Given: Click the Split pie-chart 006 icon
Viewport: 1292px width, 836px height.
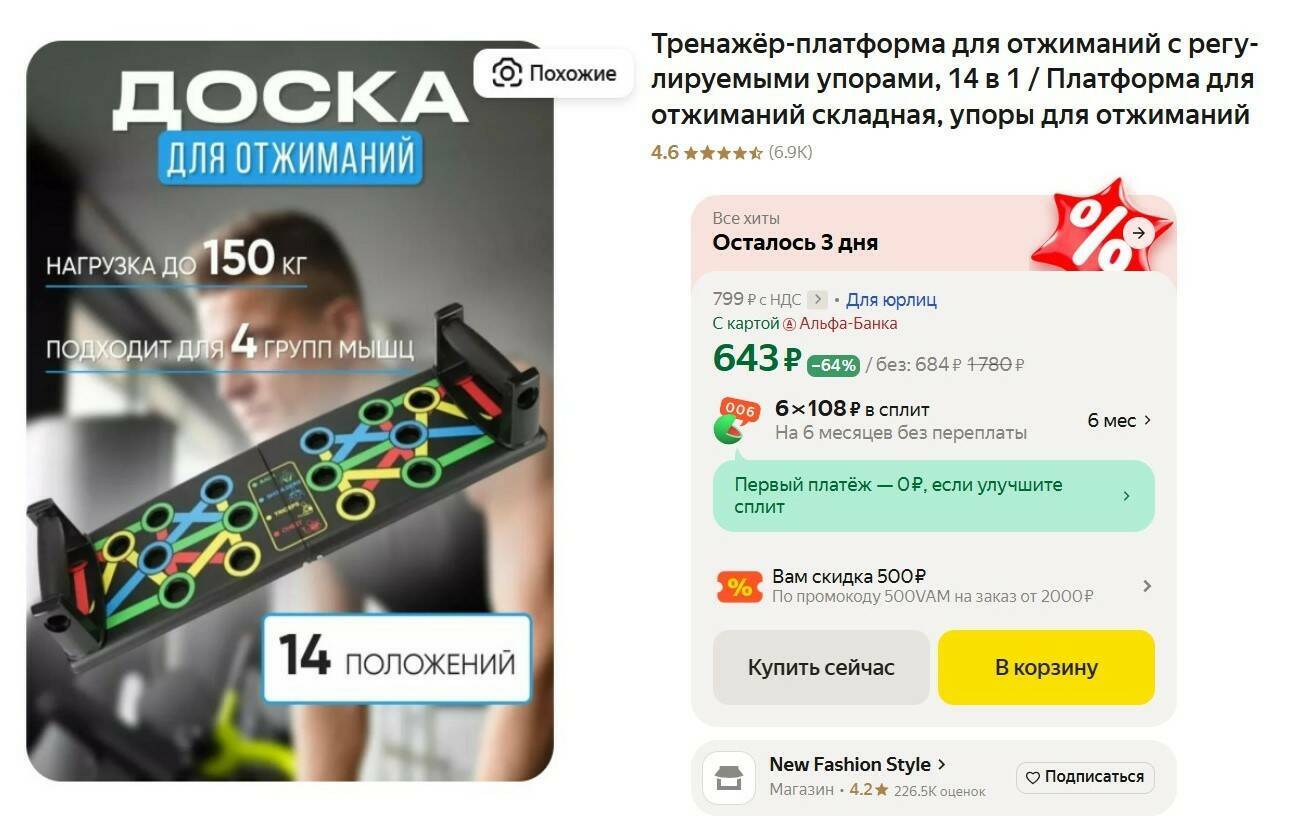Looking at the screenshot, I should (739, 420).
